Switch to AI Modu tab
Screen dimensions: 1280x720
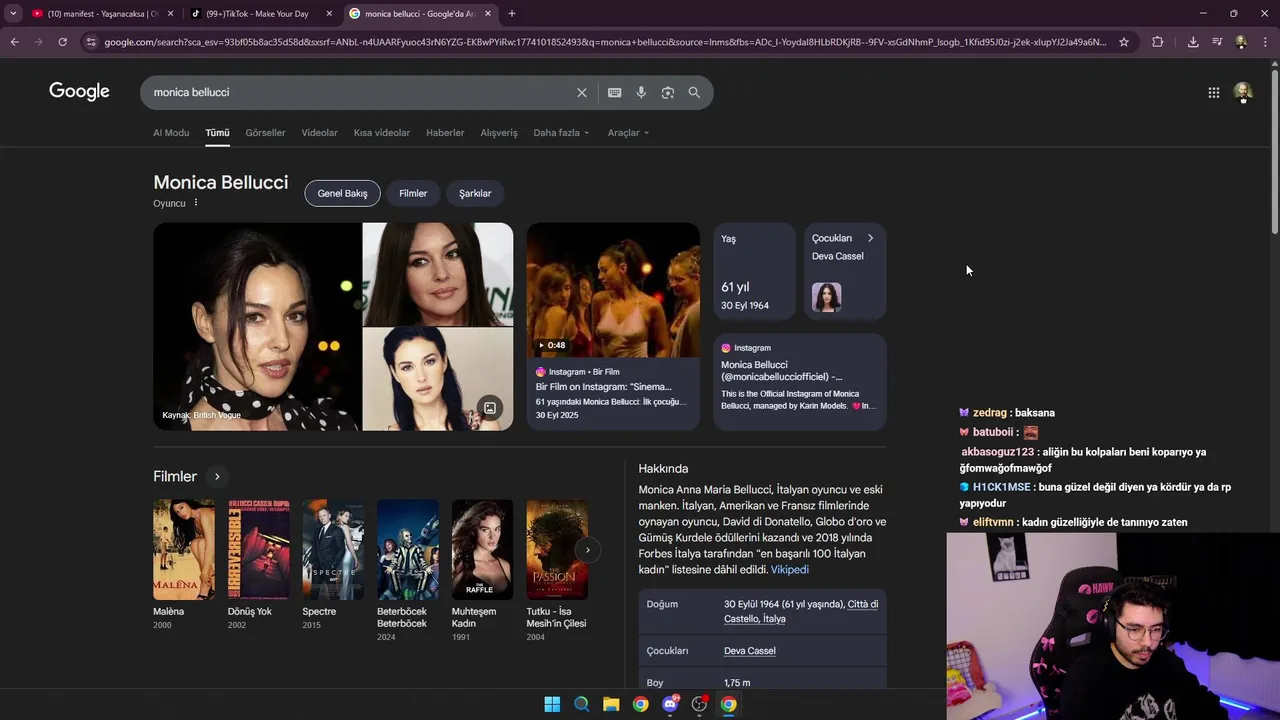tap(171, 133)
